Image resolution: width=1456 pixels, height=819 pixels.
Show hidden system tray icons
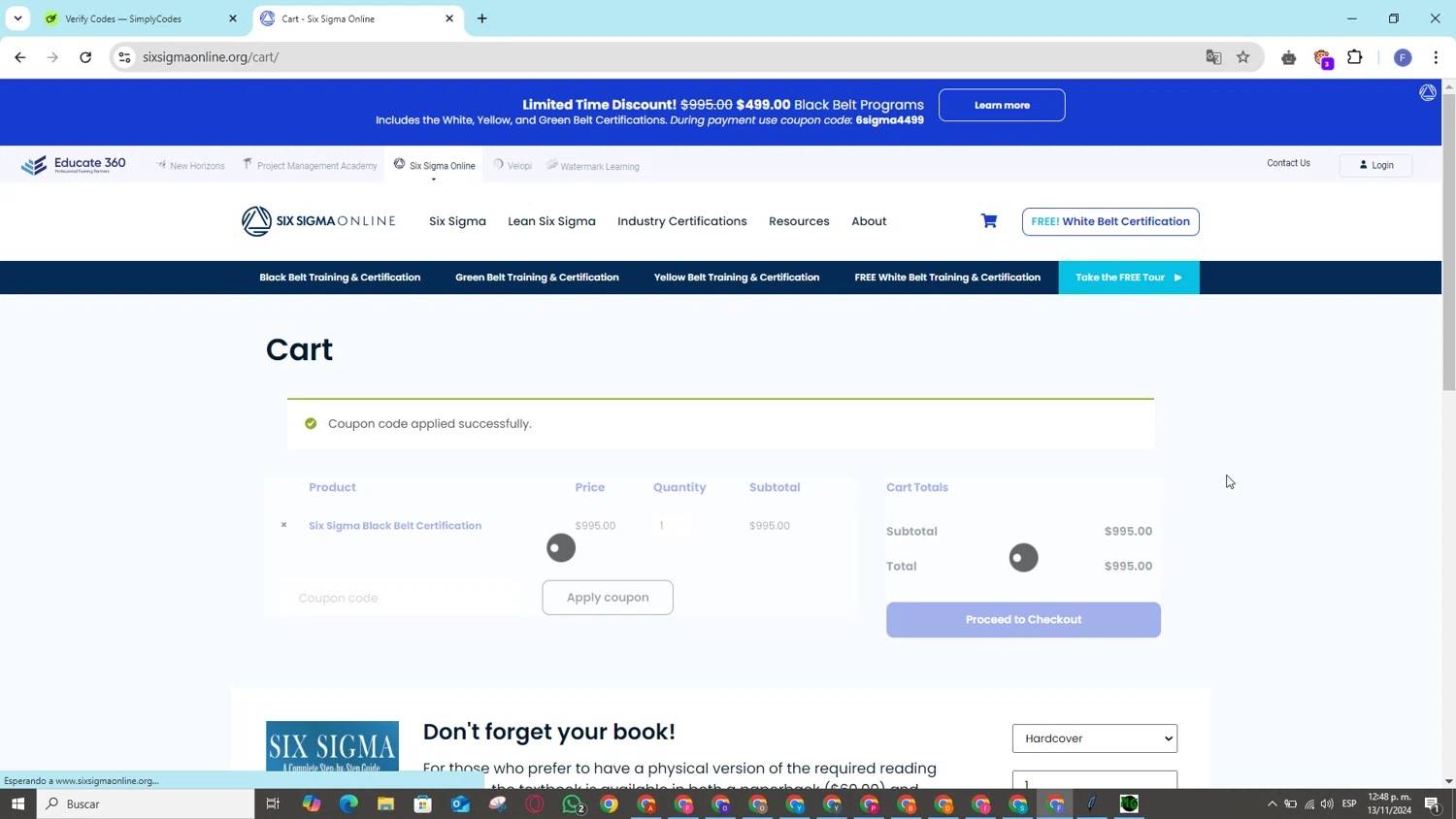(x=1272, y=803)
